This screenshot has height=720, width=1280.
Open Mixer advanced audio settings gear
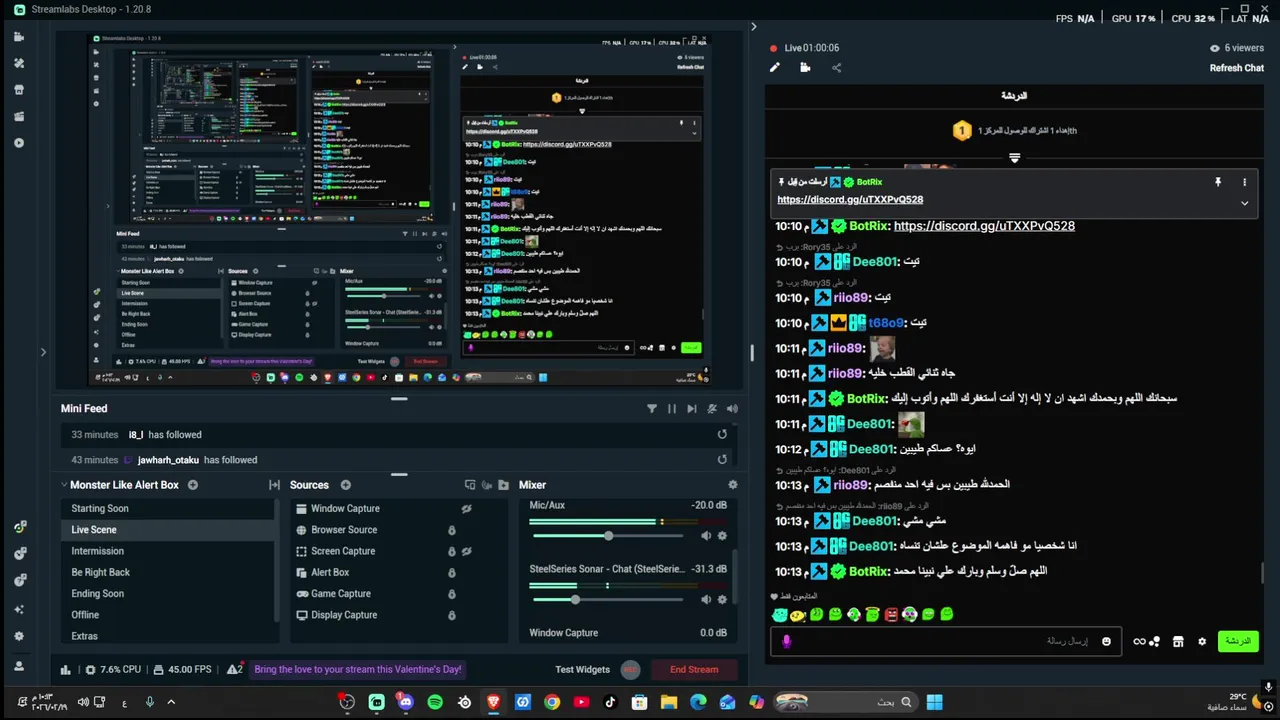coord(732,485)
